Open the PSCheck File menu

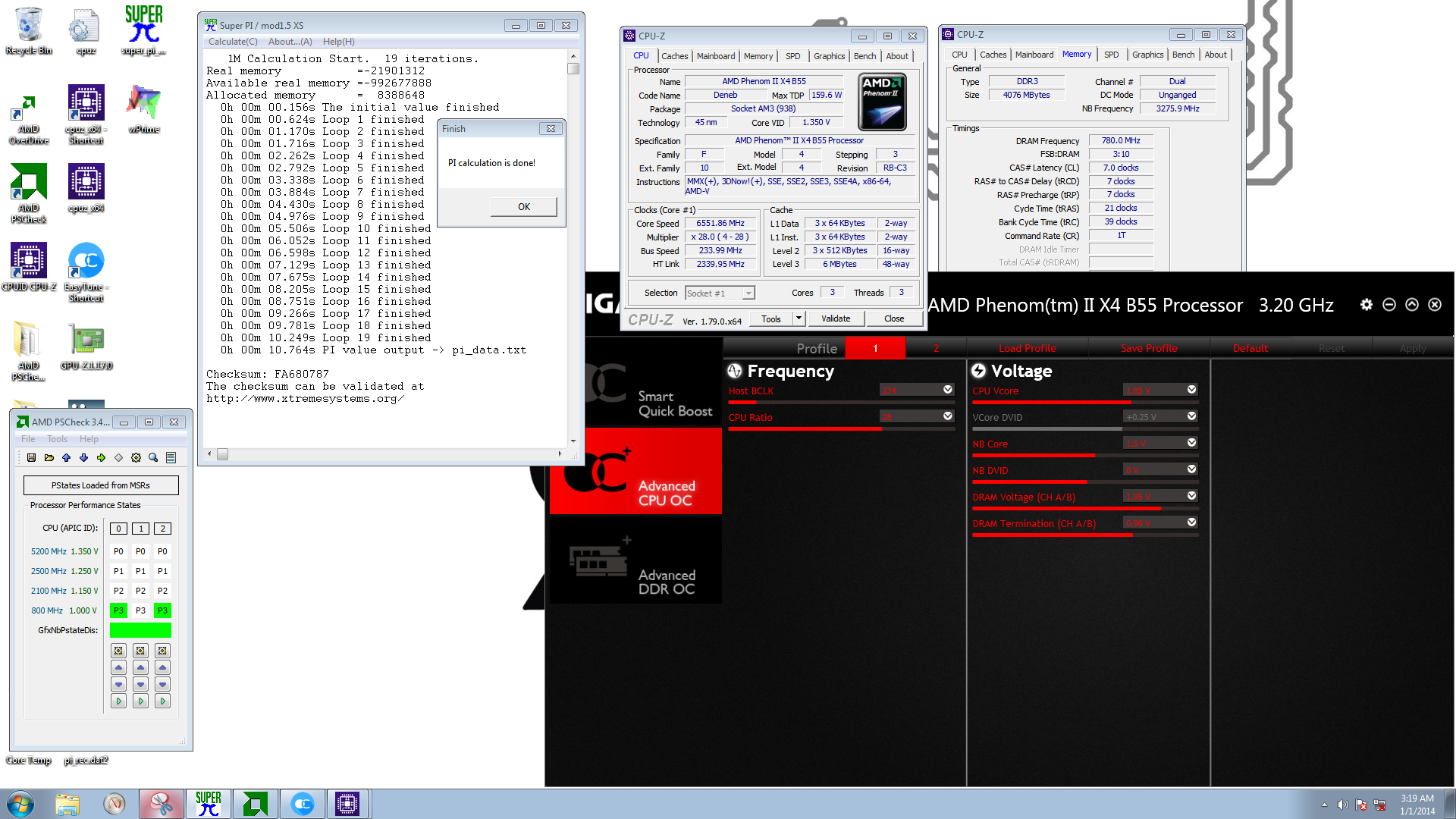28,439
